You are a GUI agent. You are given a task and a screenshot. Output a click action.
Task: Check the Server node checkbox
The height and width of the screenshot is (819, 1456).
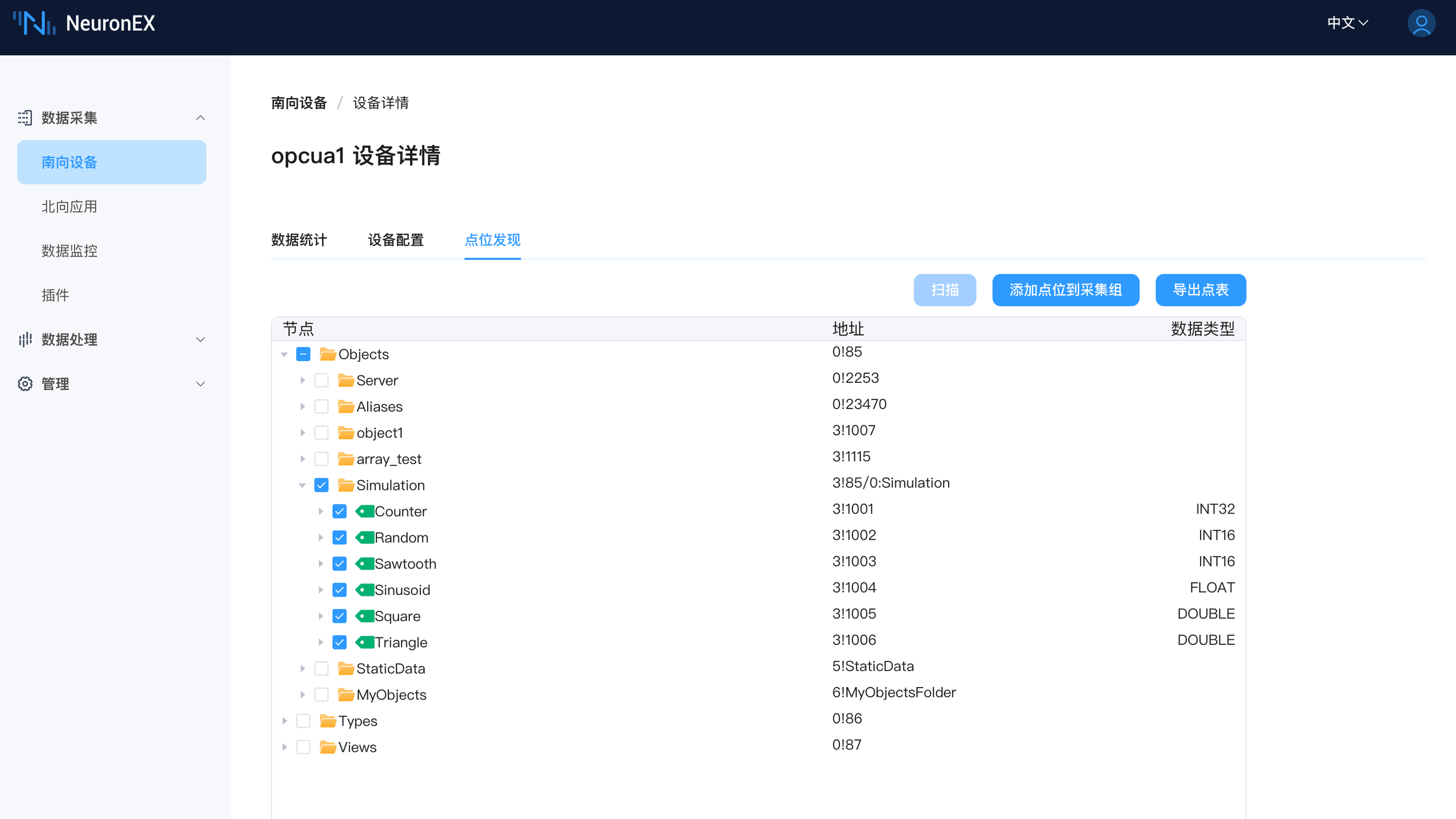(322, 380)
